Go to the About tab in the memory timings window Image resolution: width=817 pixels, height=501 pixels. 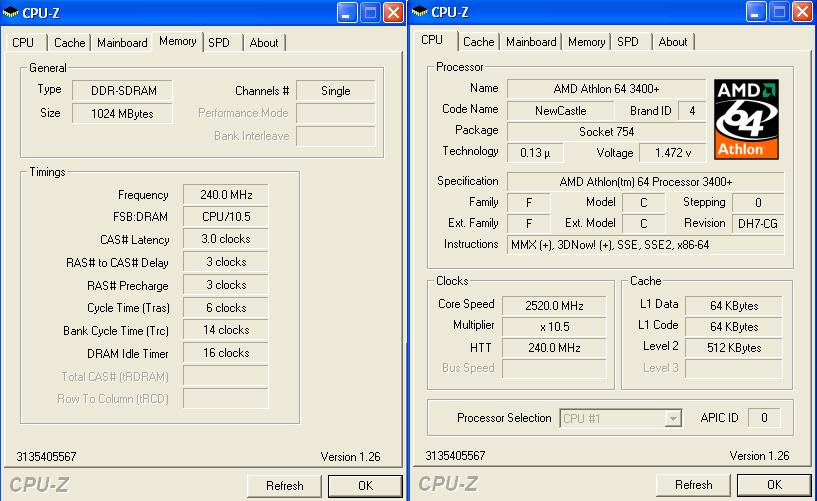(x=264, y=42)
